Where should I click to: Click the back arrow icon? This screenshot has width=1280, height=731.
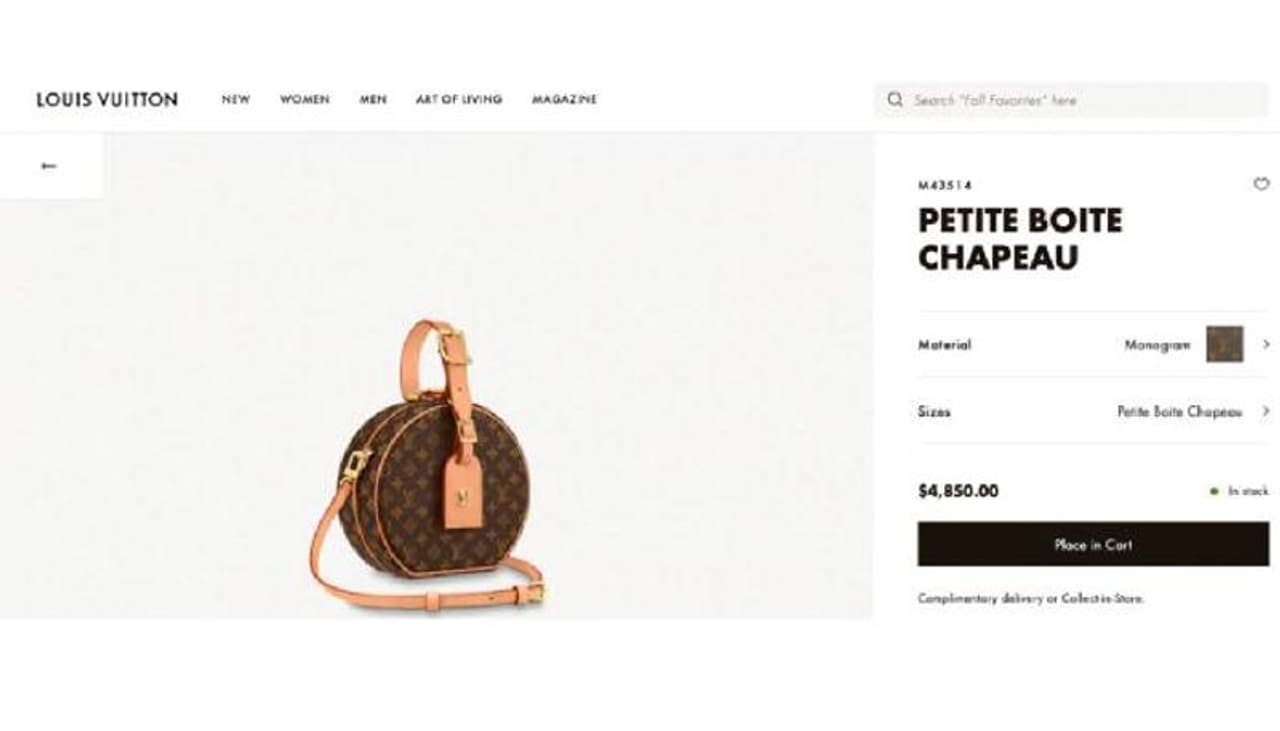[x=48, y=166]
